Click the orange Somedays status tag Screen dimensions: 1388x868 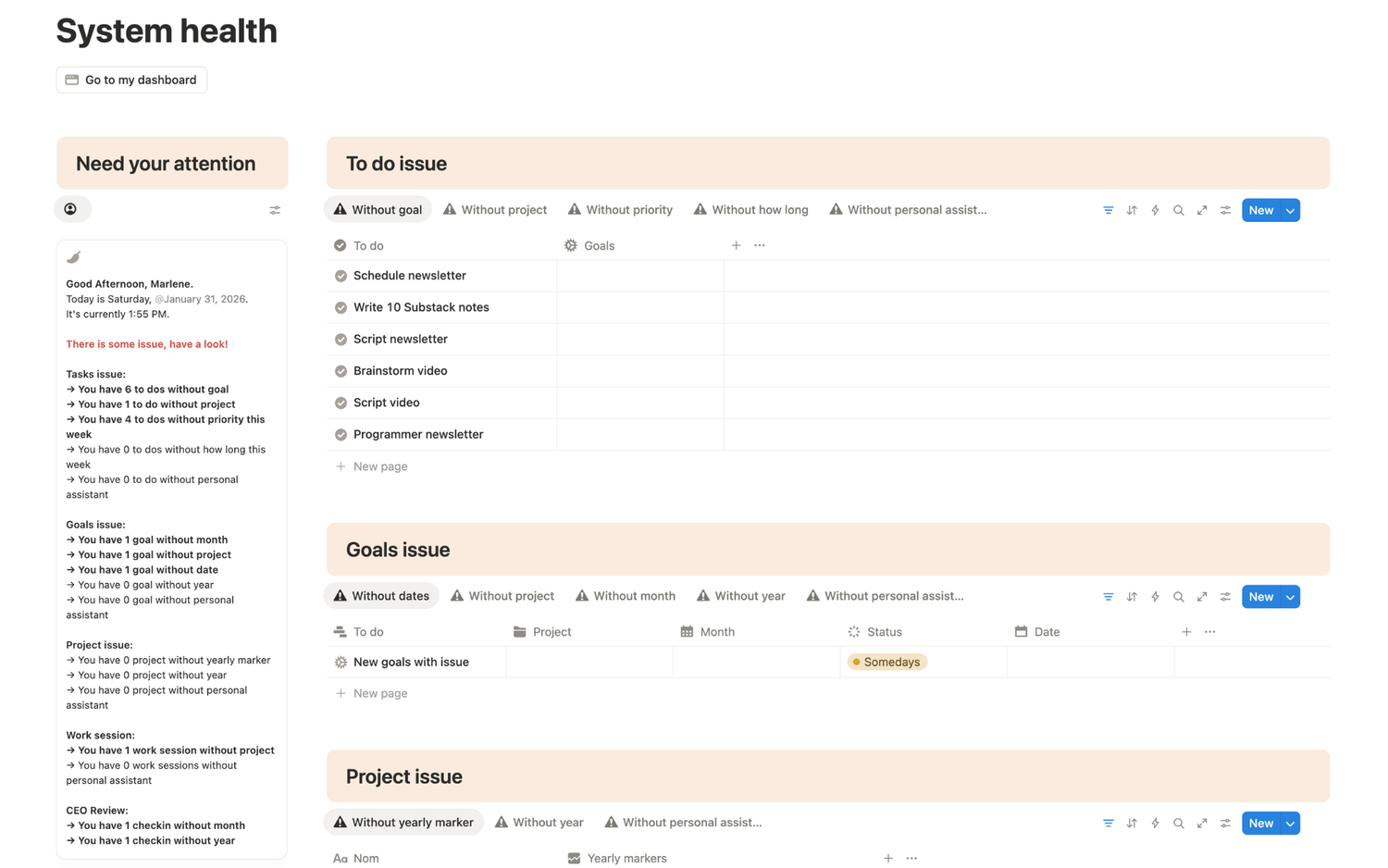click(x=886, y=662)
